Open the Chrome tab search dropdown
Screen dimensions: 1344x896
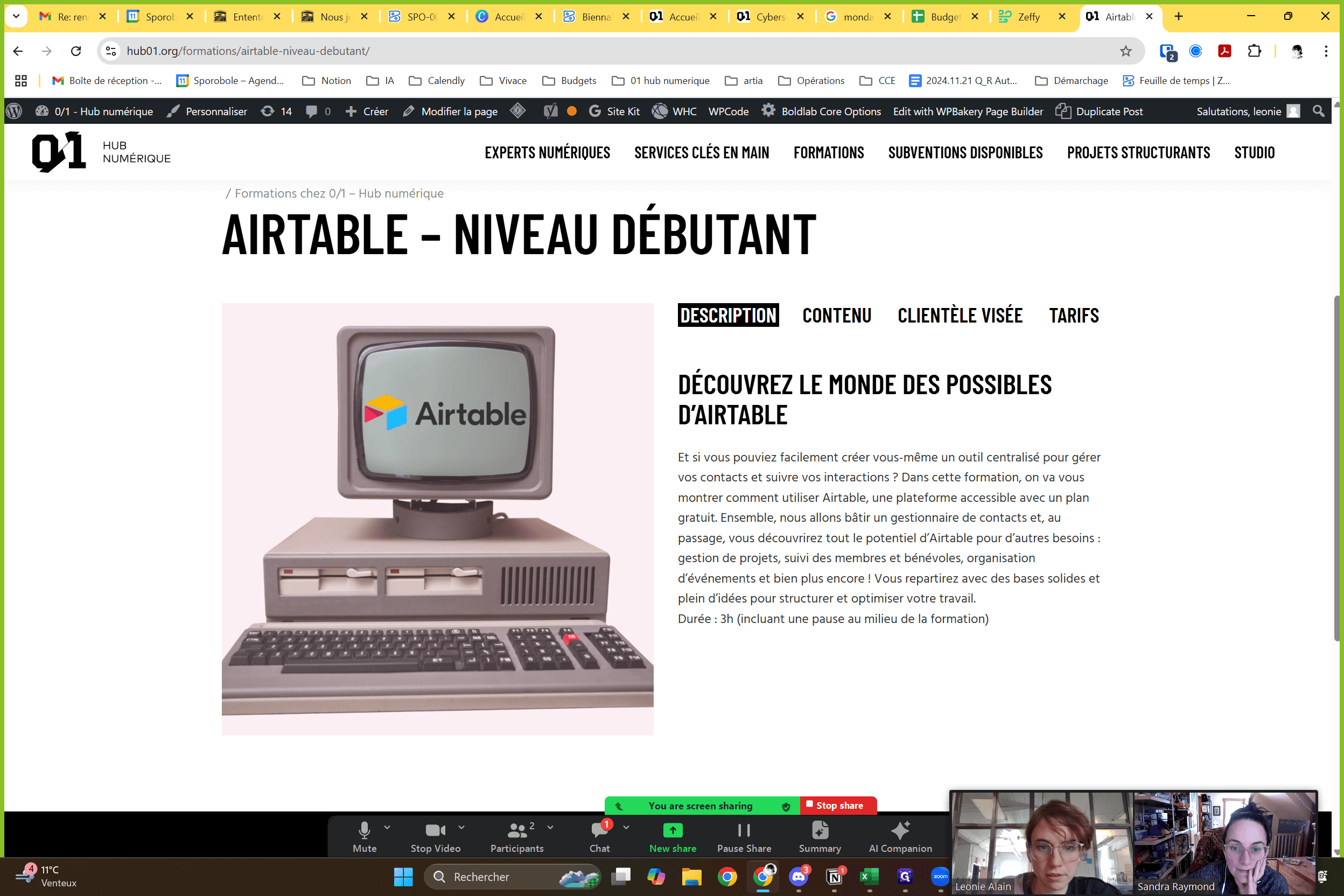pyautogui.click(x=16, y=17)
